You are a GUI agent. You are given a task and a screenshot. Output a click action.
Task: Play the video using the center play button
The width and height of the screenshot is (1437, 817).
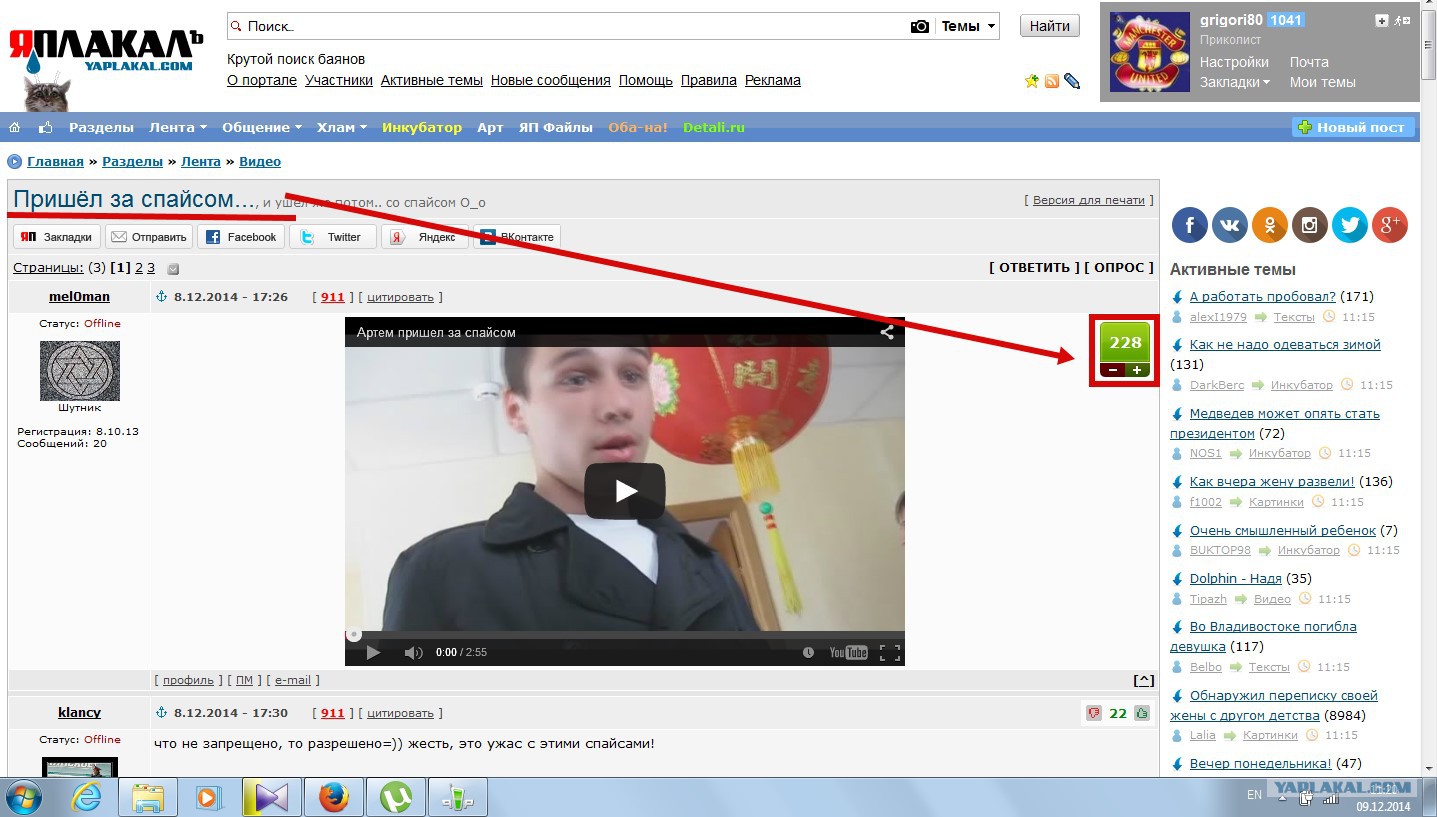[625, 491]
